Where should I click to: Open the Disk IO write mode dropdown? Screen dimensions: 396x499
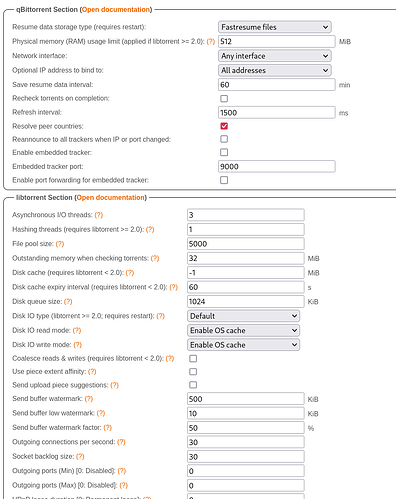pyautogui.click(x=243, y=345)
